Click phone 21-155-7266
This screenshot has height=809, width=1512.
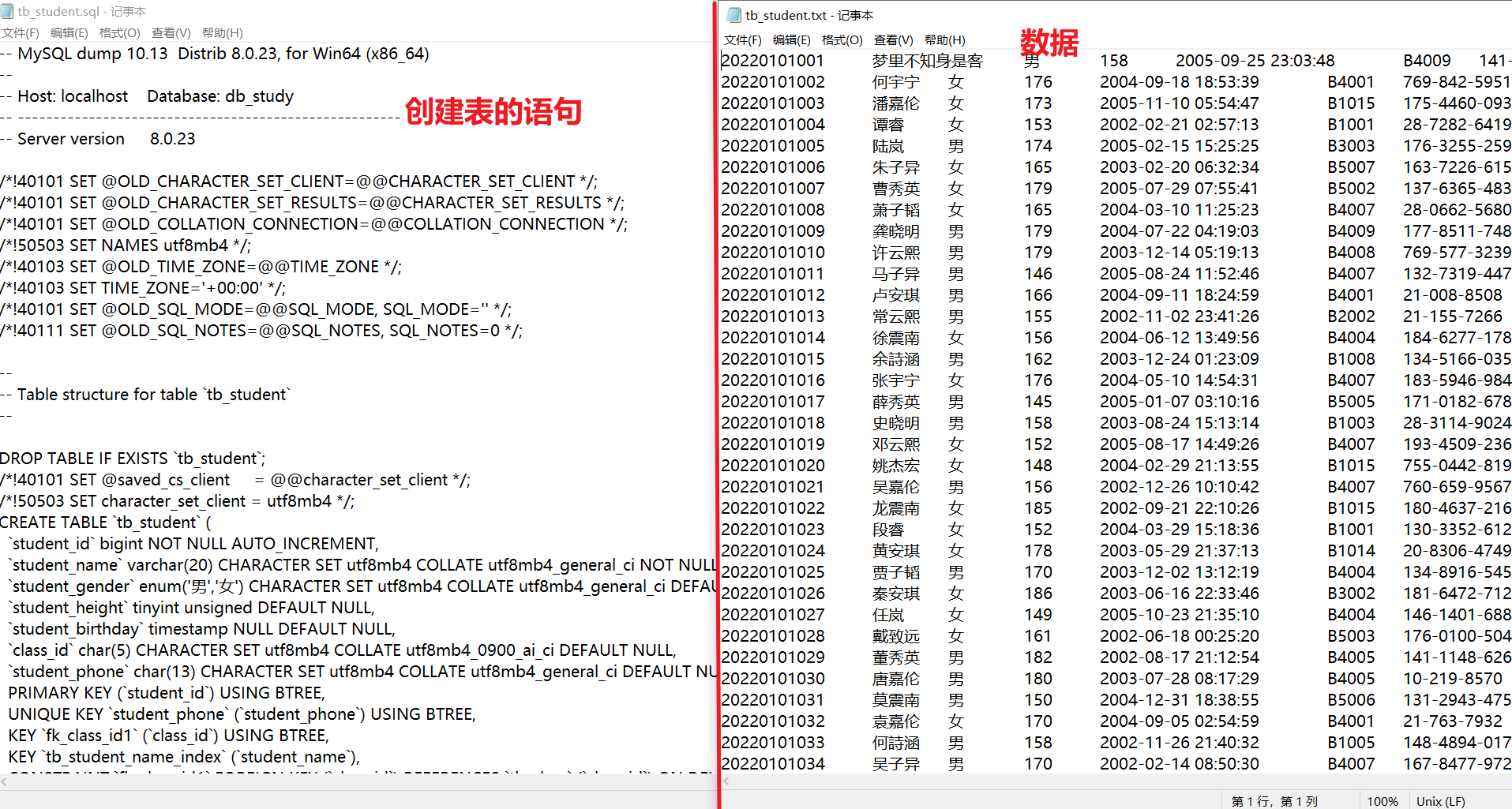(x=1453, y=316)
